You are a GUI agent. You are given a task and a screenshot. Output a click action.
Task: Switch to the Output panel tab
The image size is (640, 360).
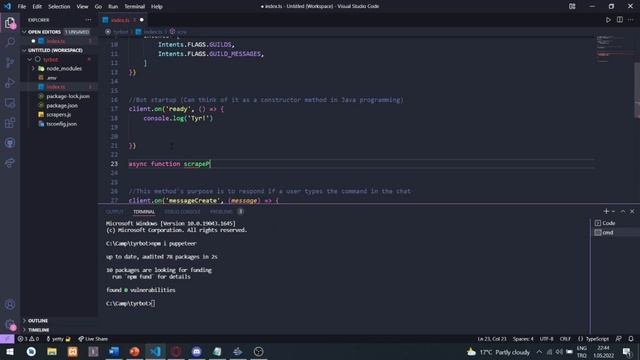(114, 211)
